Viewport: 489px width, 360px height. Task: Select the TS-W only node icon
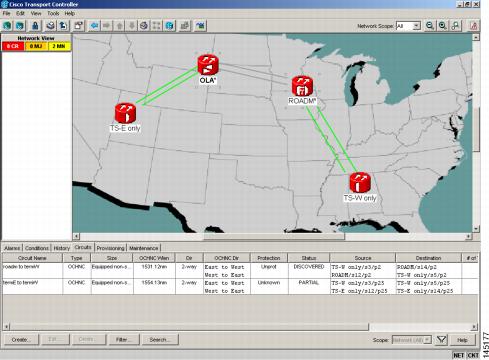point(360,182)
